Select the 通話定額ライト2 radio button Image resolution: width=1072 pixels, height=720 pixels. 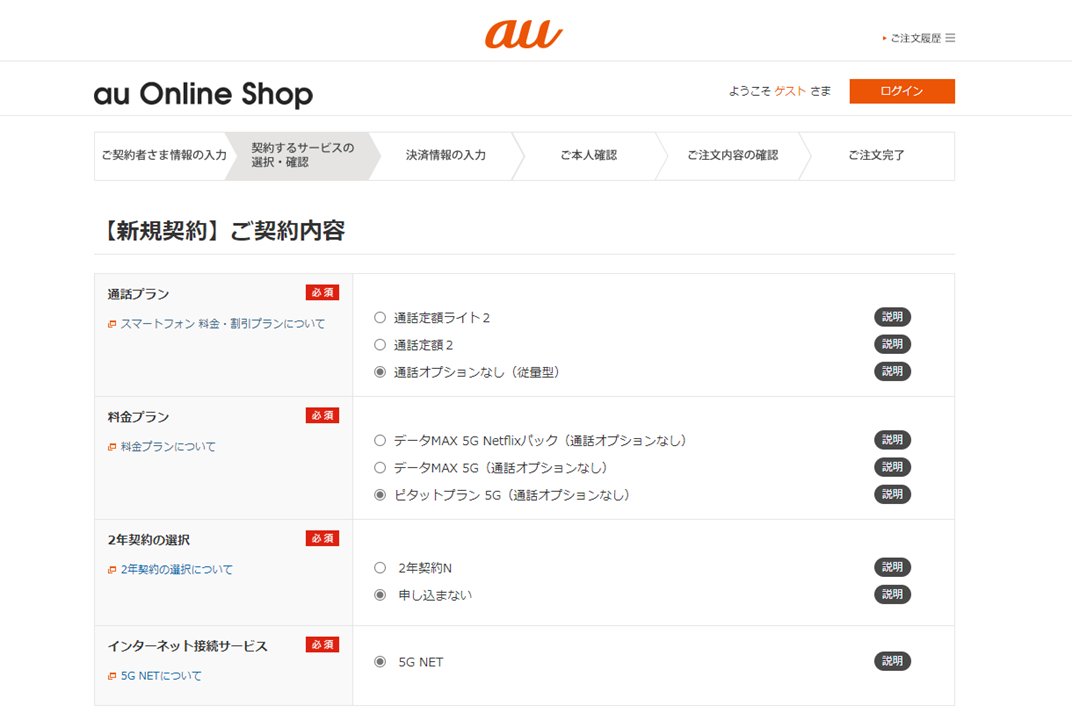pyautogui.click(x=380, y=317)
